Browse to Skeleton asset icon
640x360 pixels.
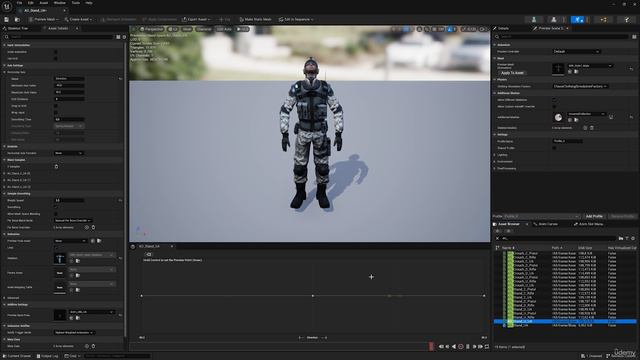78,261
